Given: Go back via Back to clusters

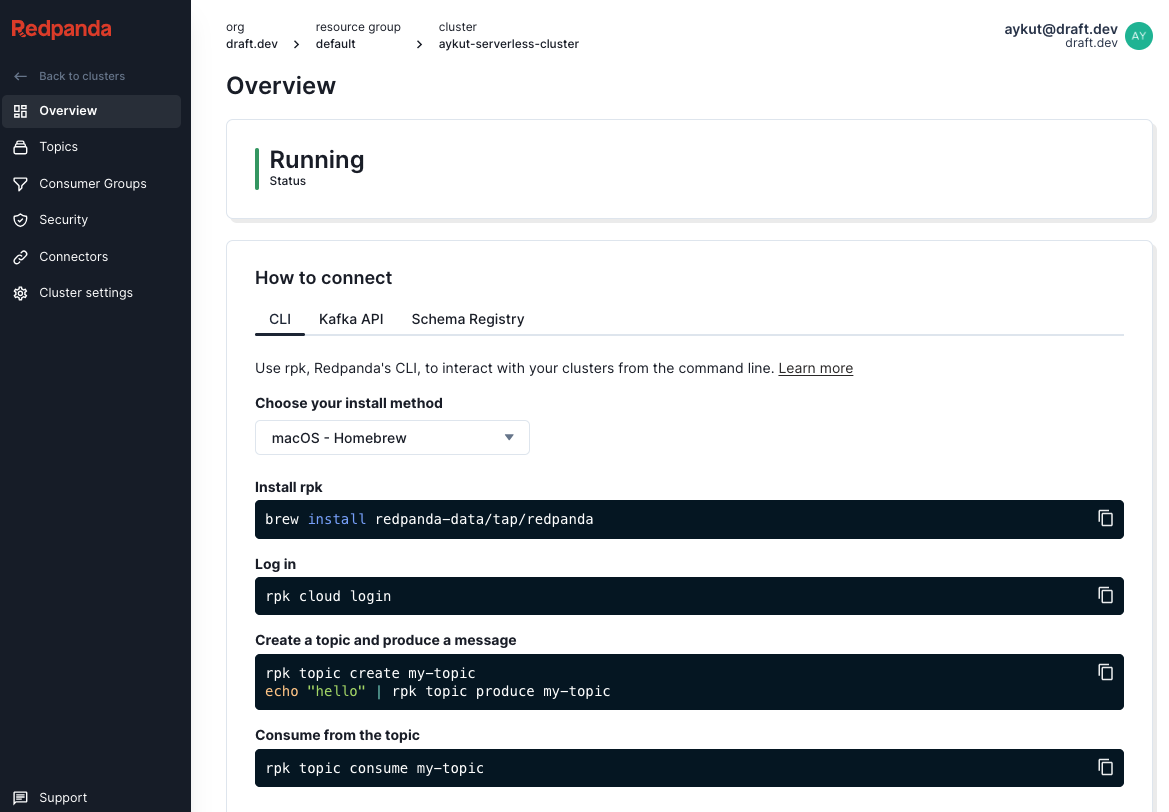Looking at the screenshot, I should [x=82, y=76].
